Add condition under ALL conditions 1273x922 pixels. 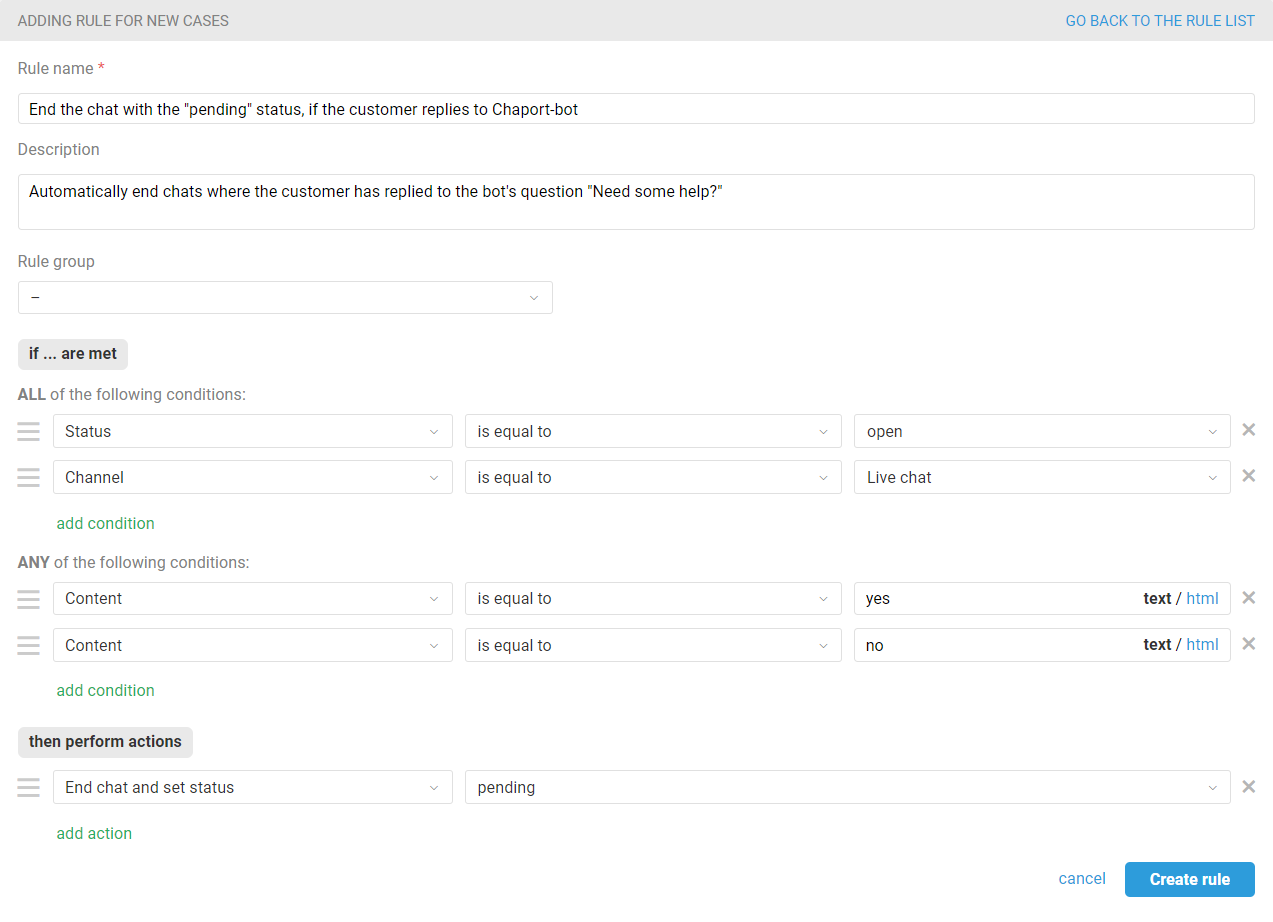[x=105, y=523]
